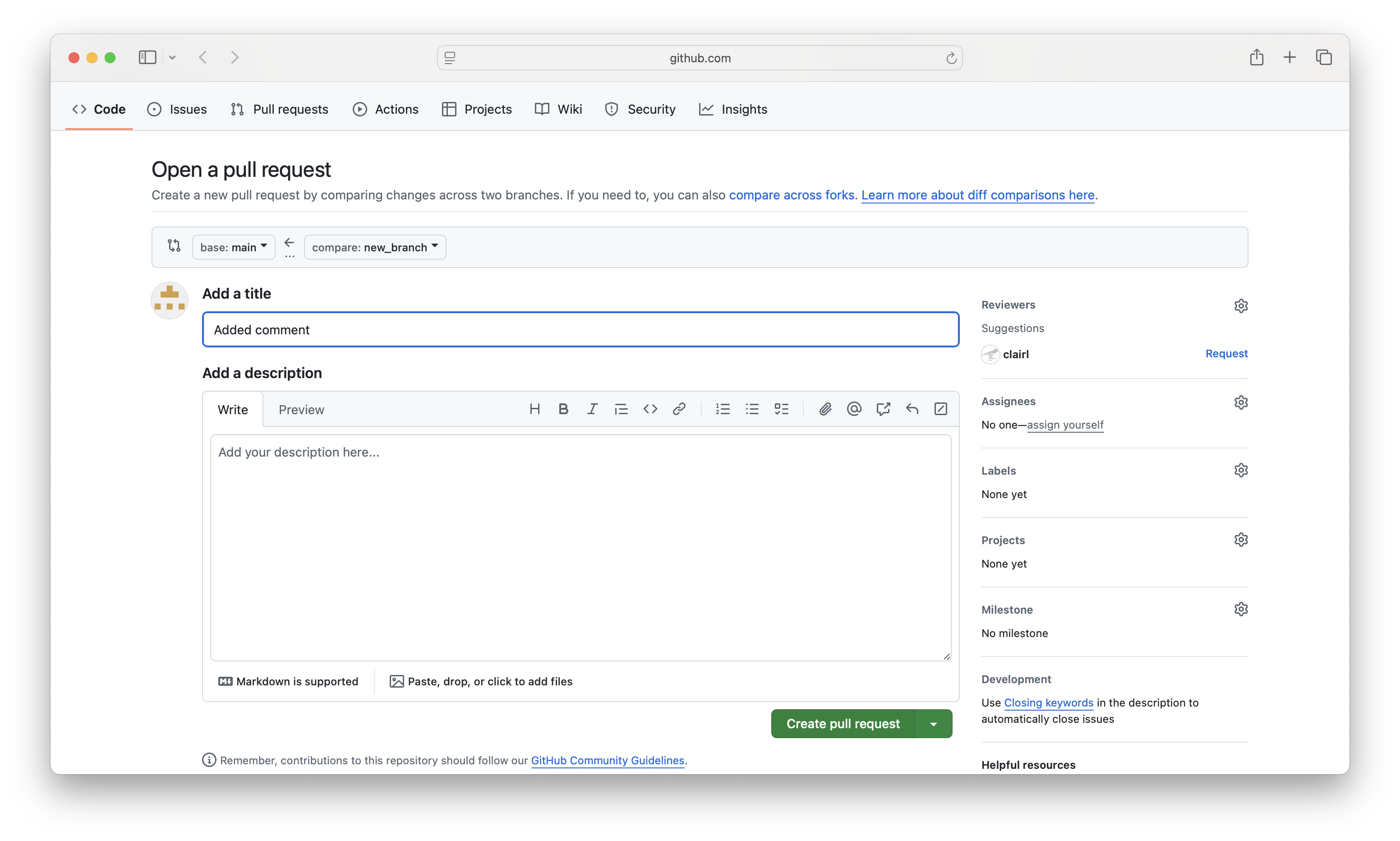Switch to the Preview tab

[301, 410]
